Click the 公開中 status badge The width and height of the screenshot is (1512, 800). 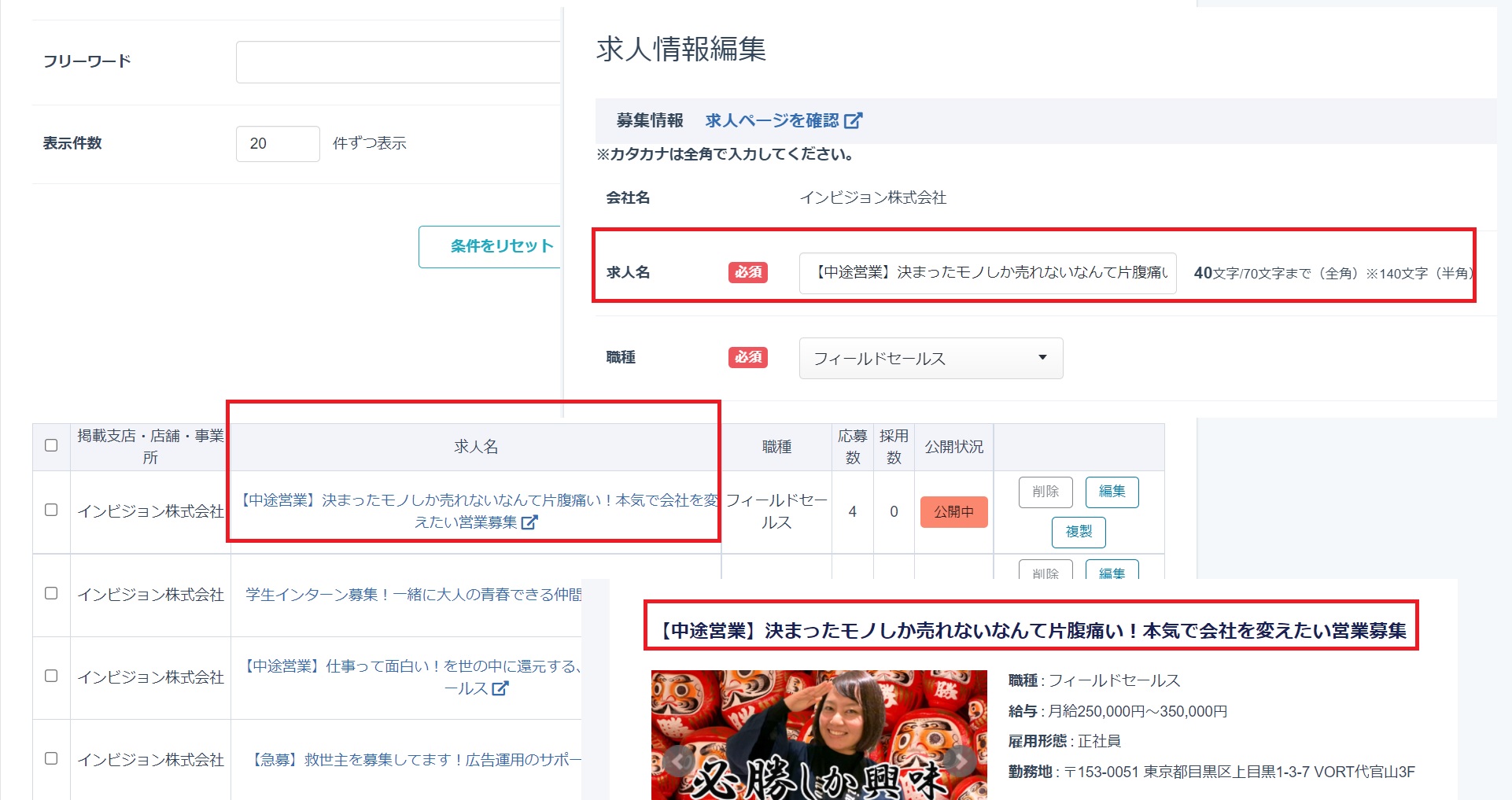point(953,512)
